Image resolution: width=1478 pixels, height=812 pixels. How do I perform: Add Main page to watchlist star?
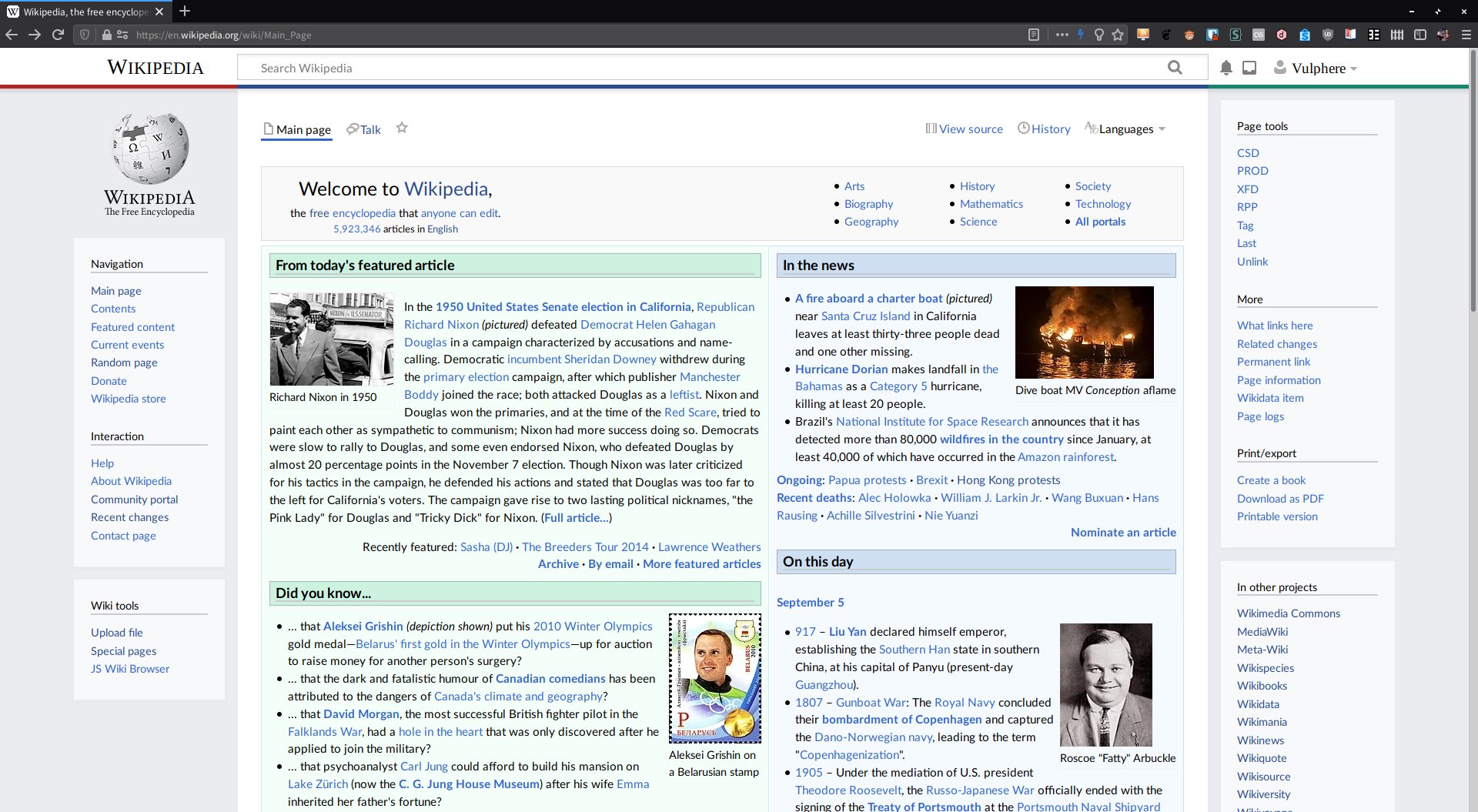click(401, 128)
